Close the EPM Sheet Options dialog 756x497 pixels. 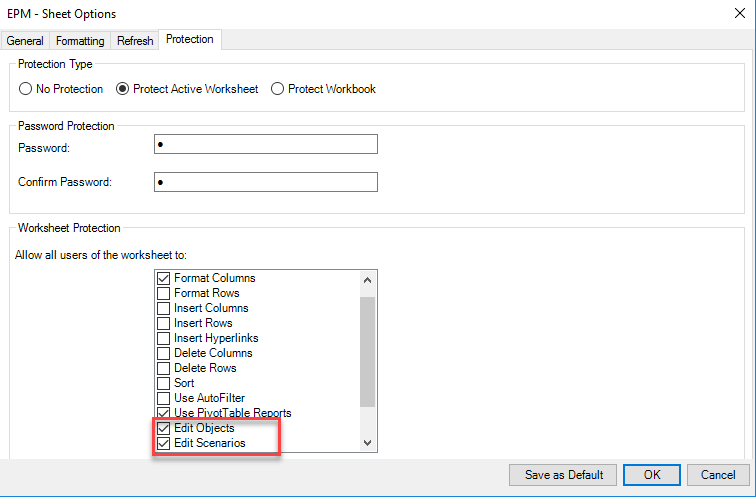click(740, 13)
